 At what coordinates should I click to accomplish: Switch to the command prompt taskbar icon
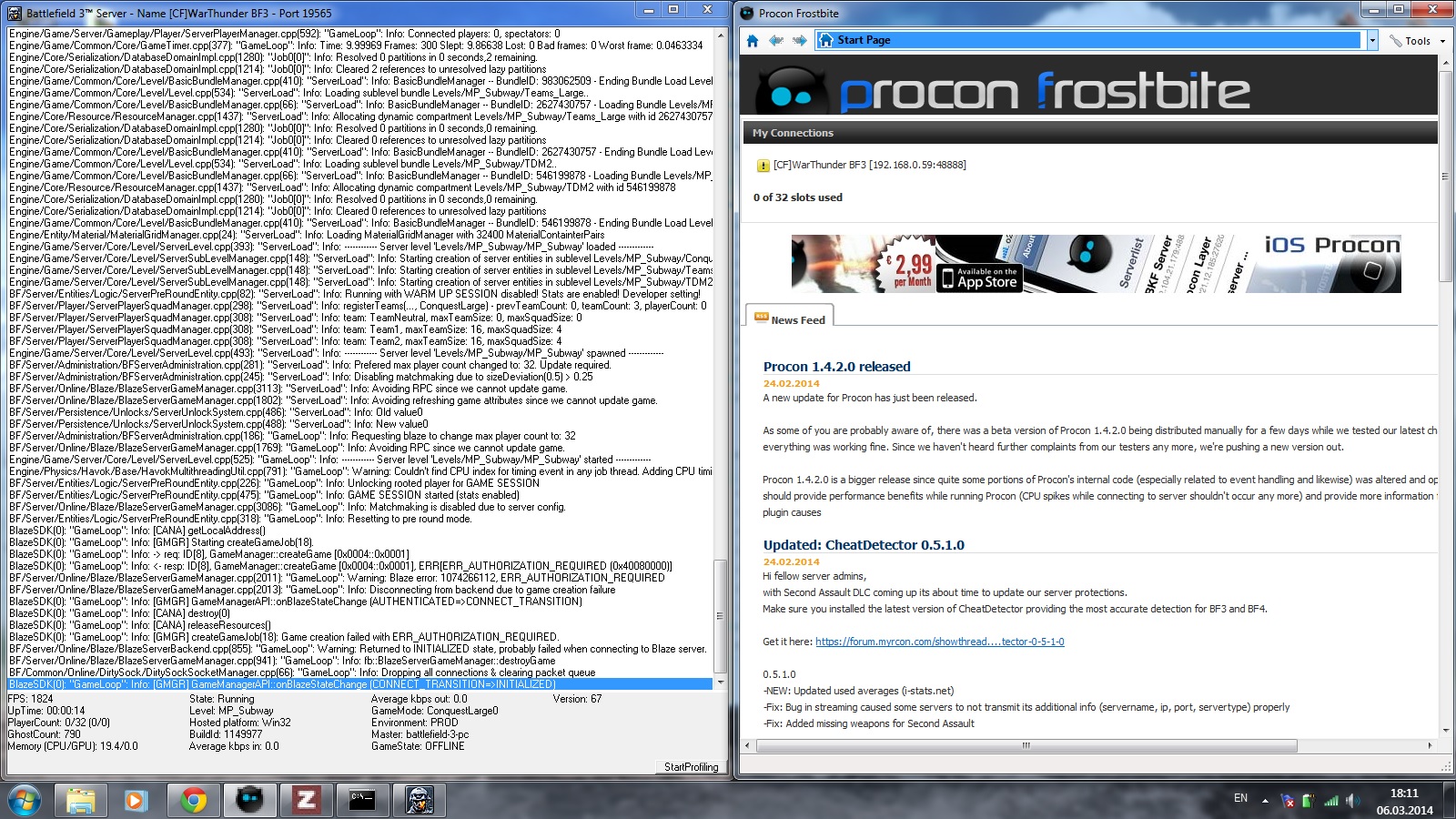(x=362, y=800)
